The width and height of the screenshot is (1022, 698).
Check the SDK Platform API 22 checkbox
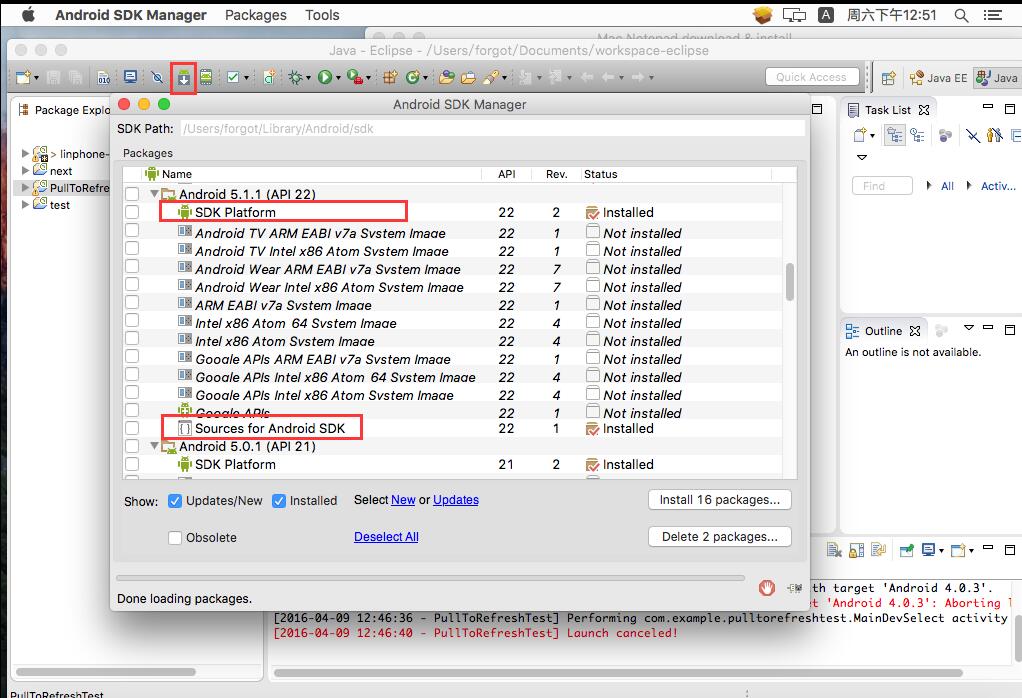click(x=132, y=212)
